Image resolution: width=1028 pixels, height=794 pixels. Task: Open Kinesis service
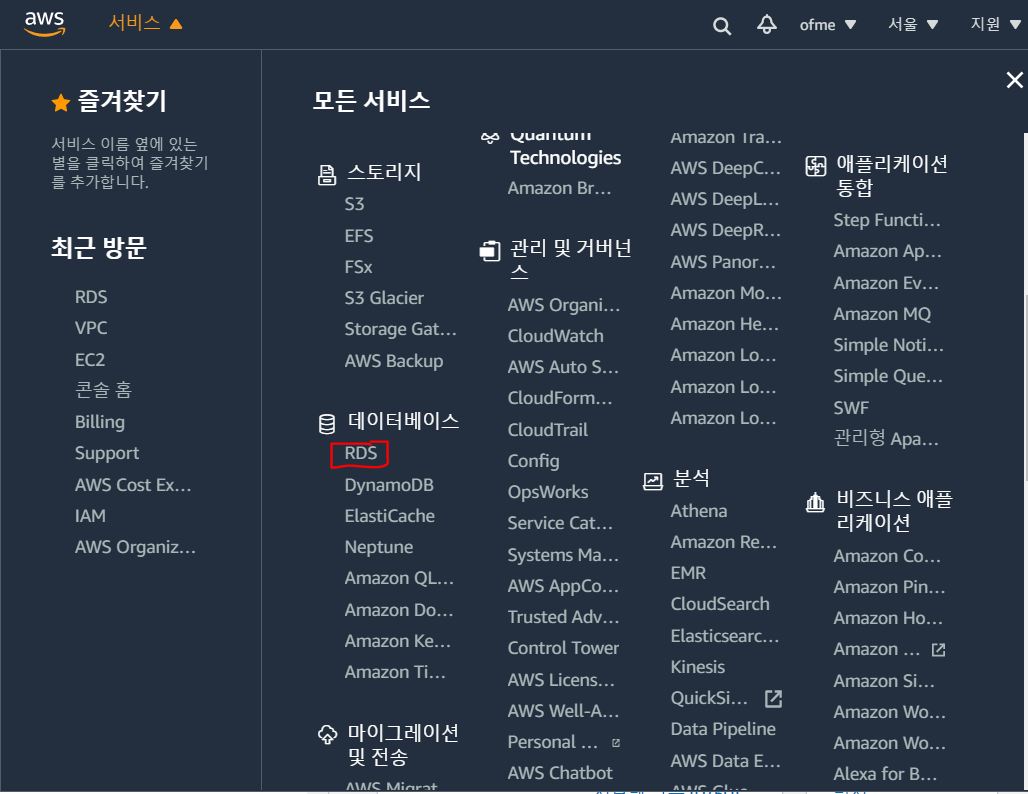698,667
